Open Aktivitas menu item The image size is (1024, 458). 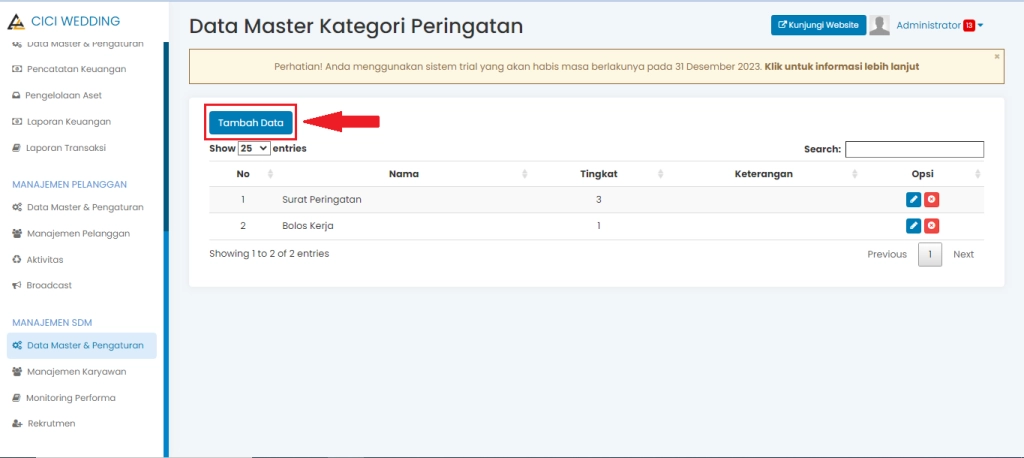click(39, 259)
